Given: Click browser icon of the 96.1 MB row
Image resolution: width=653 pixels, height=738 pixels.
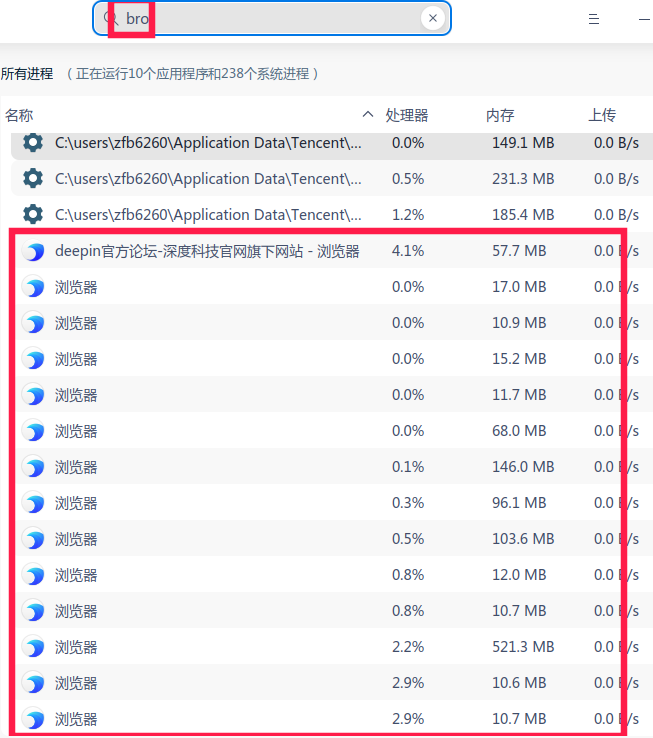Looking at the screenshot, I should (x=33, y=503).
